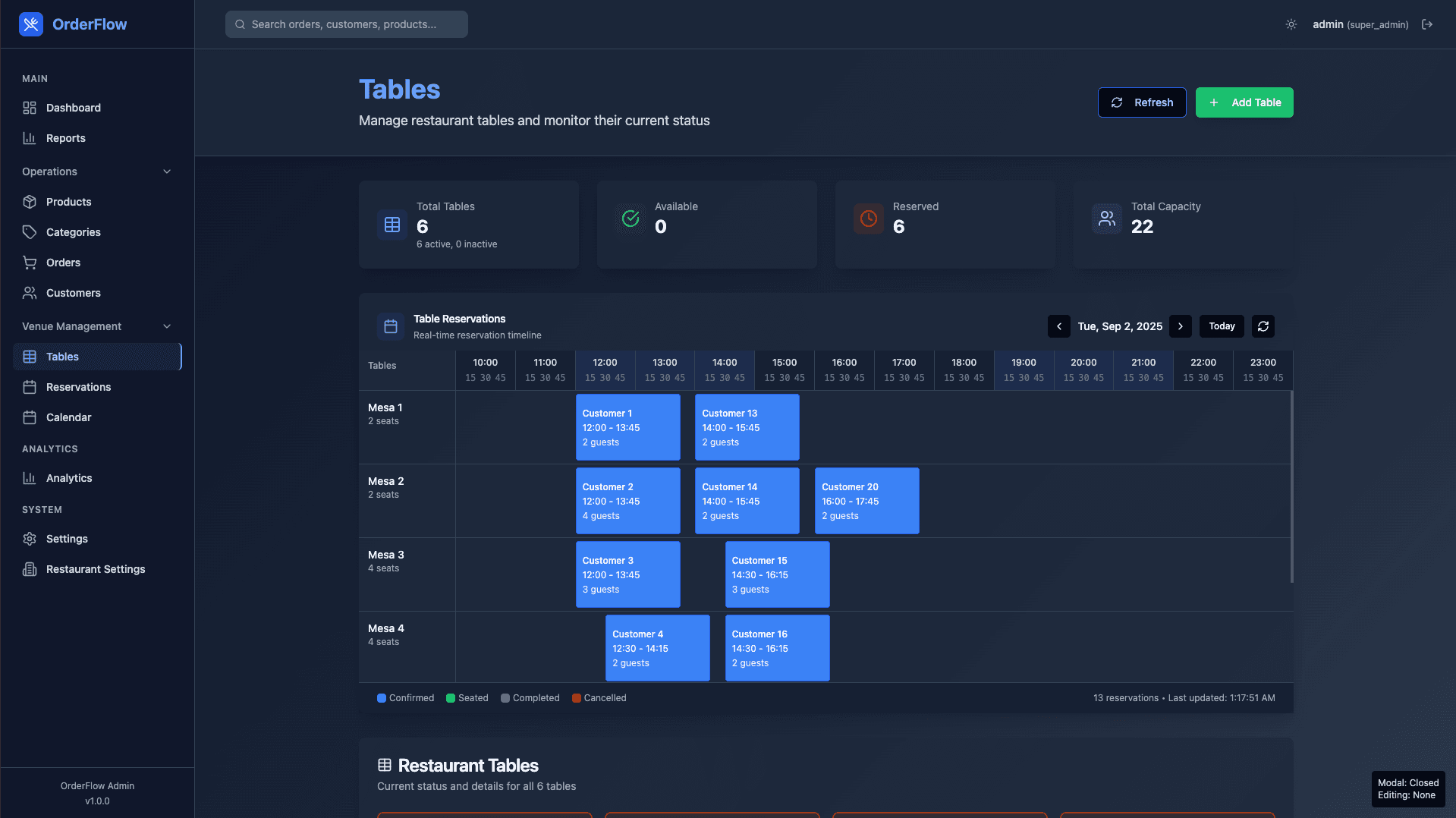Click the refresh icon next to Today button
Image resolution: width=1456 pixels, height=818 pixels.
(1262, 326)
